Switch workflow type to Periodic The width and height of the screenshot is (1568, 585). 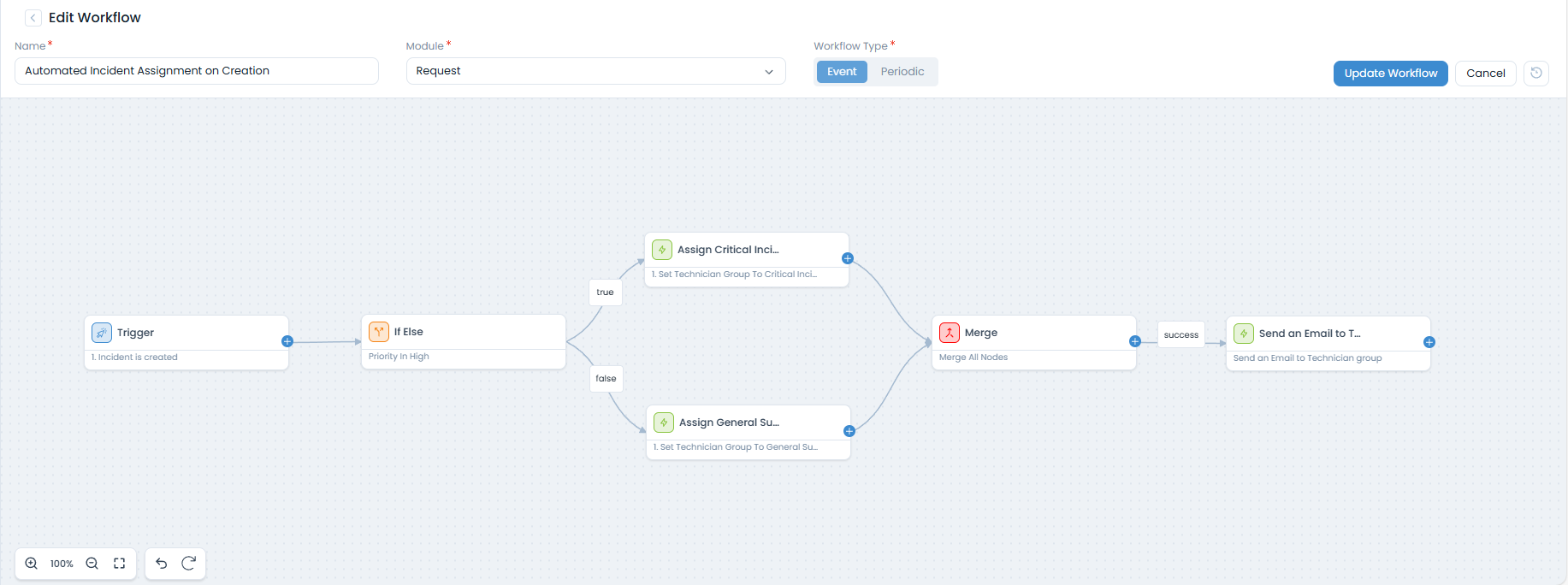pyautogui.click(x=902, y=72)
